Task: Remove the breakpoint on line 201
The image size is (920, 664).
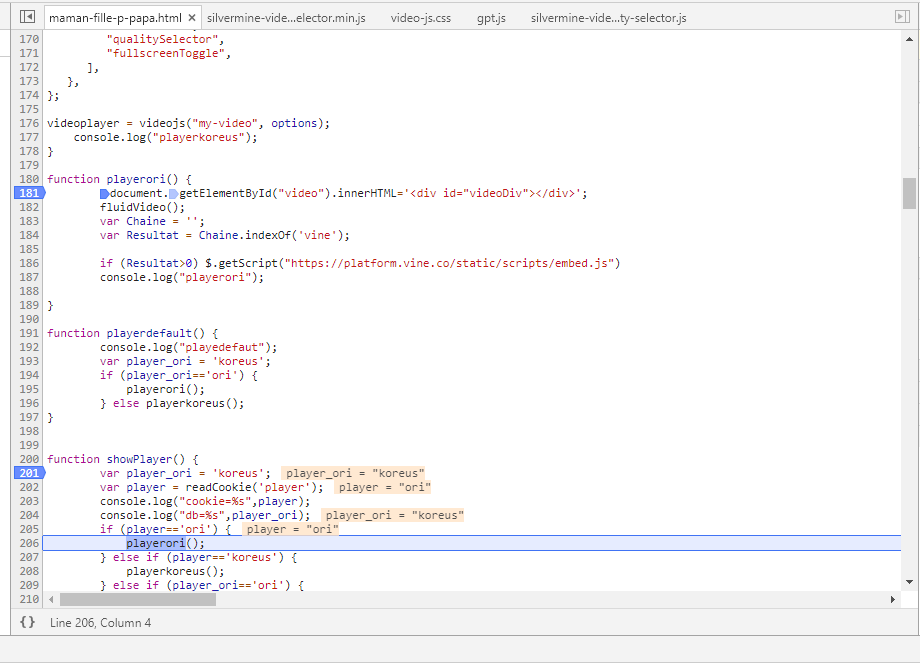Action: coord(28,473)
